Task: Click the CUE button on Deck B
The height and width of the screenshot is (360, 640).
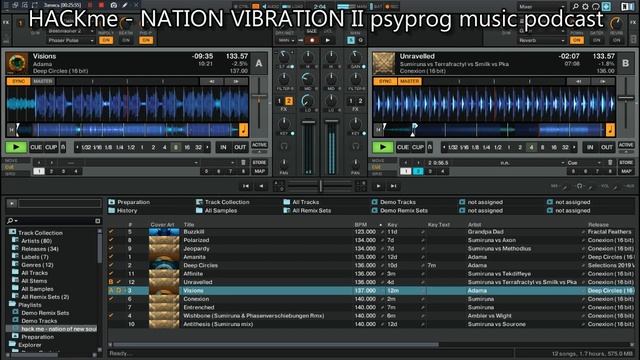Action: coord(403,147)
